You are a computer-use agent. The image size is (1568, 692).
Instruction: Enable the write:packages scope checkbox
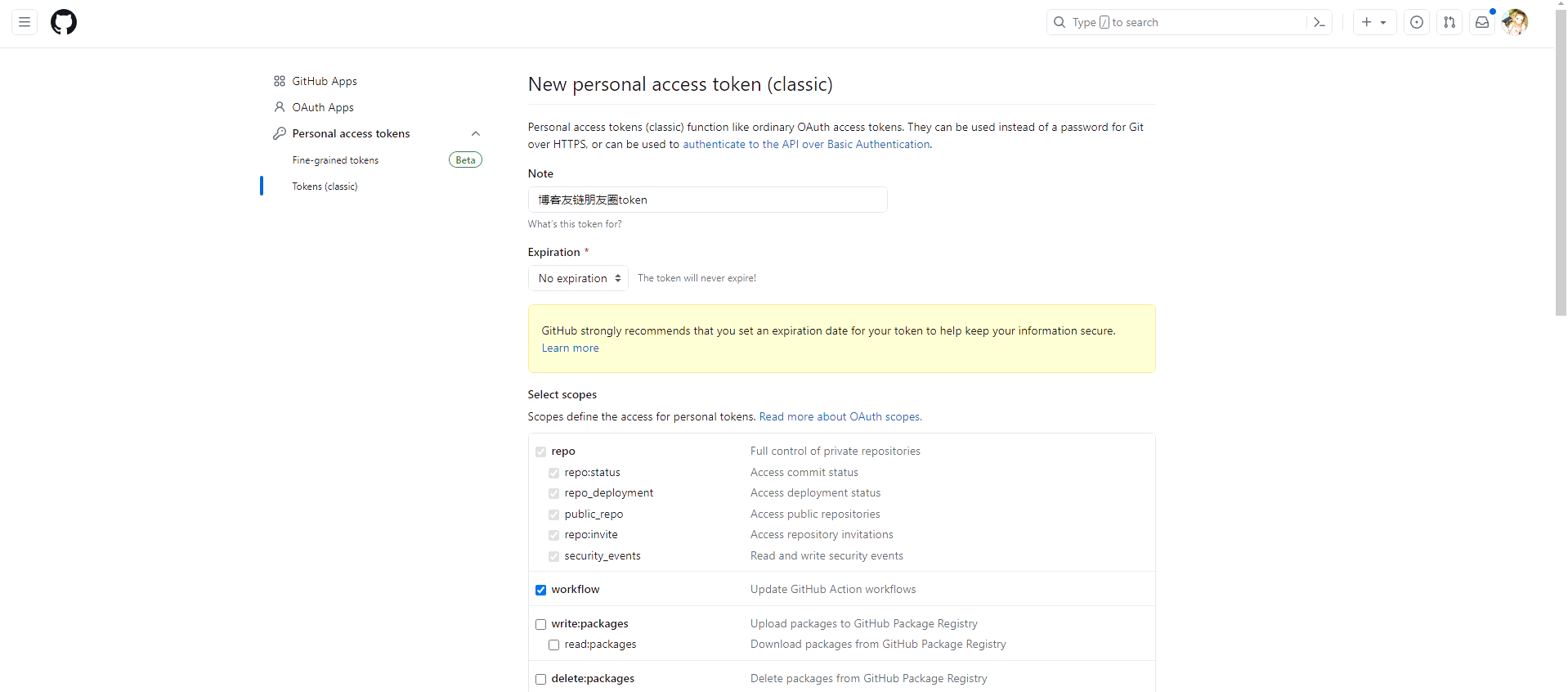click(540, 624)
